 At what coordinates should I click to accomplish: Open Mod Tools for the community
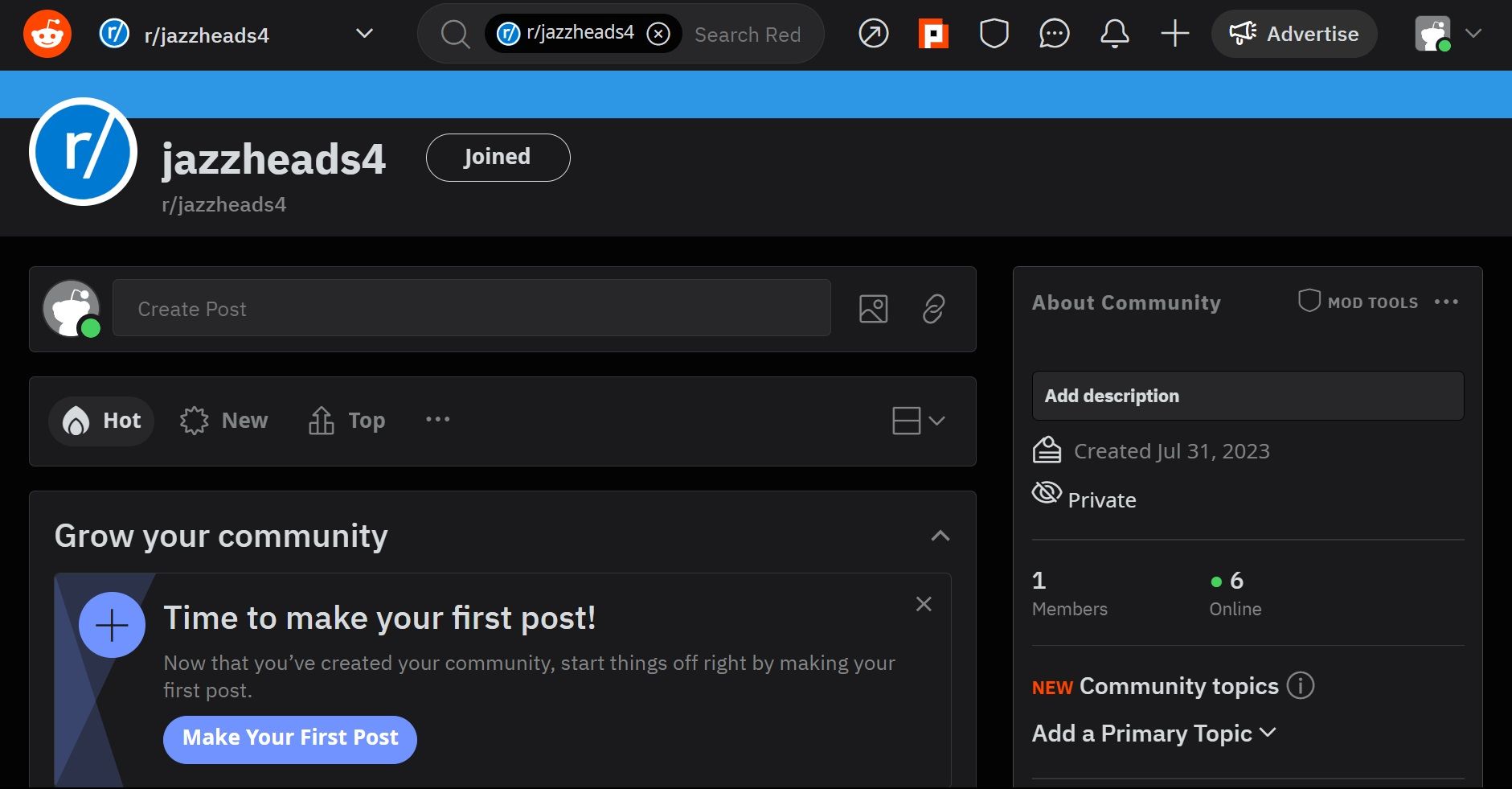(1358, 302)
